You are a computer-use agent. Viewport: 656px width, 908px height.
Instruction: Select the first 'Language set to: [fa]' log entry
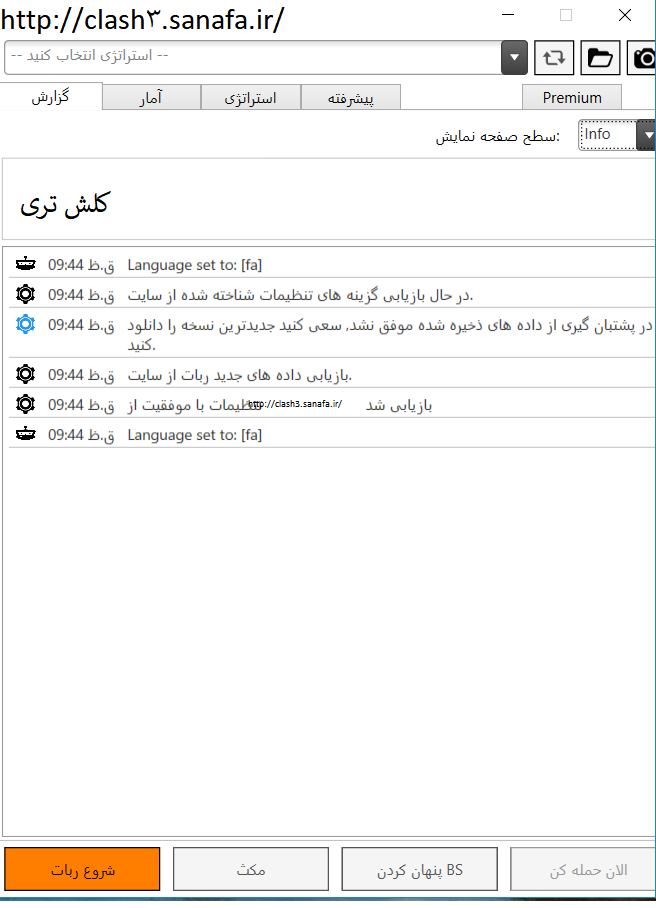pos(332,265)
